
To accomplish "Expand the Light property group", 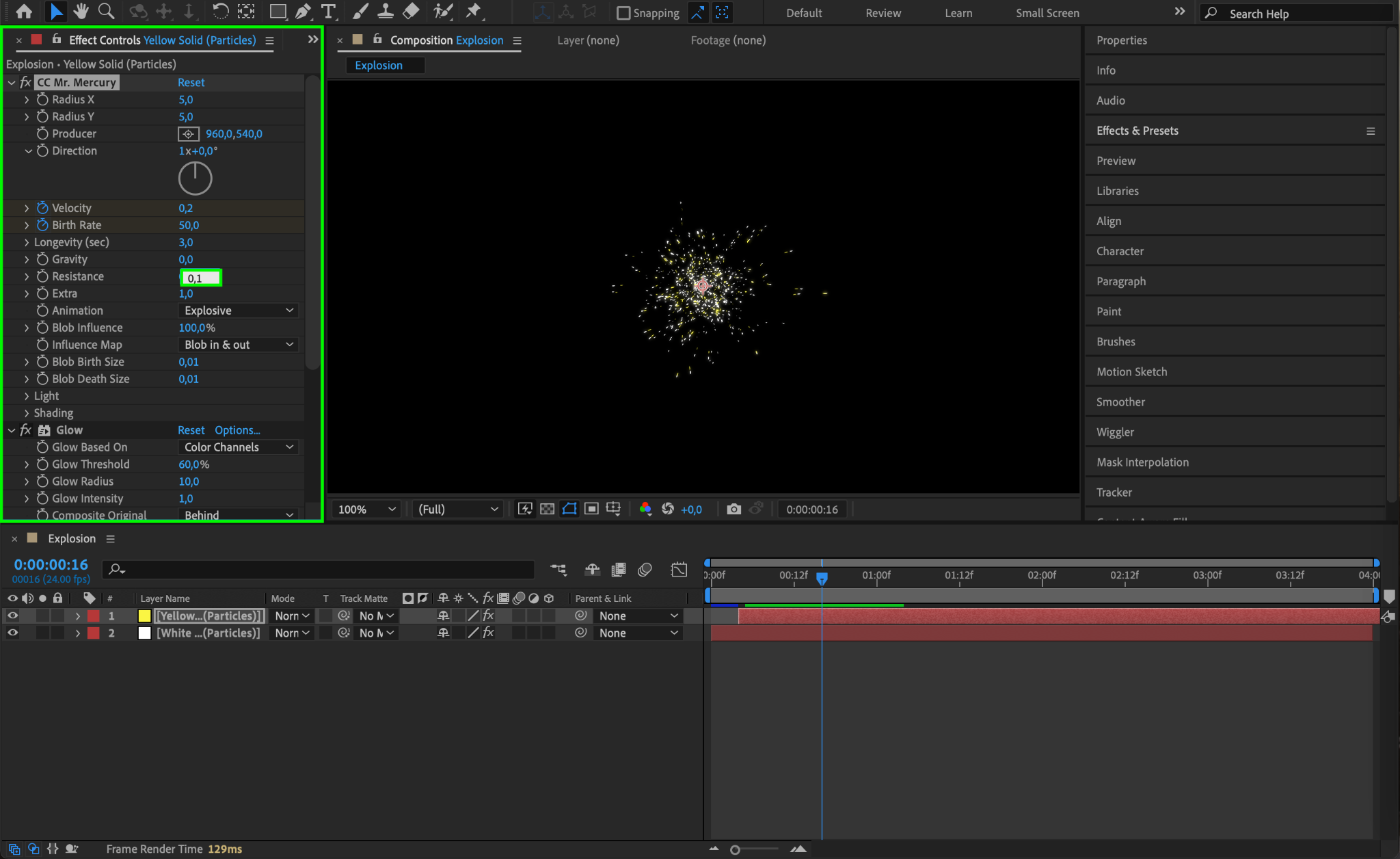I will click(27, 396).
